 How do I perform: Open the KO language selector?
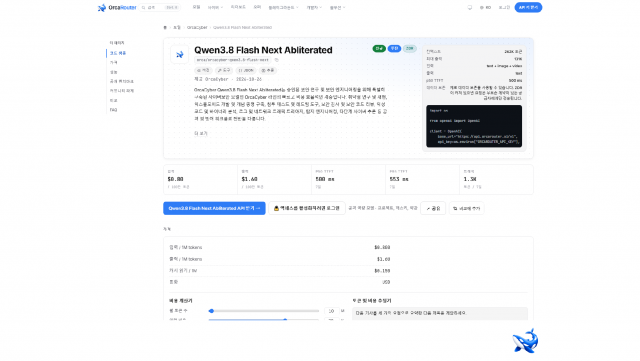pyautogui.click(x=485, y=7)
